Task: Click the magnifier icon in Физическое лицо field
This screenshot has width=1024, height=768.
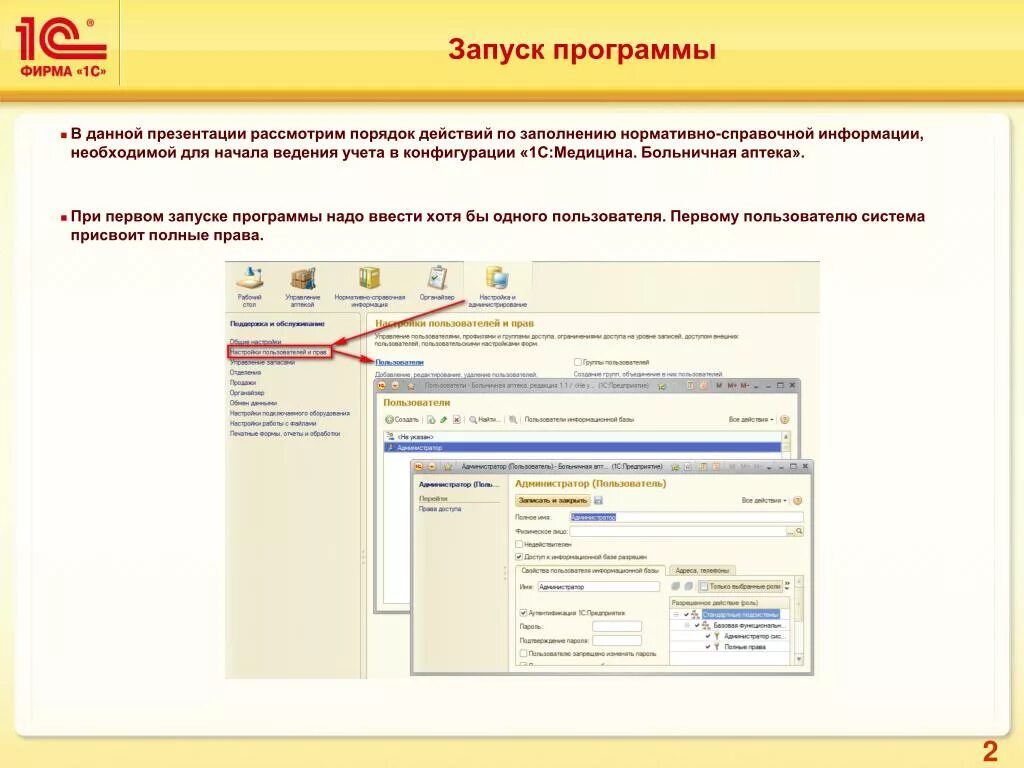Action: pos(799,532)
